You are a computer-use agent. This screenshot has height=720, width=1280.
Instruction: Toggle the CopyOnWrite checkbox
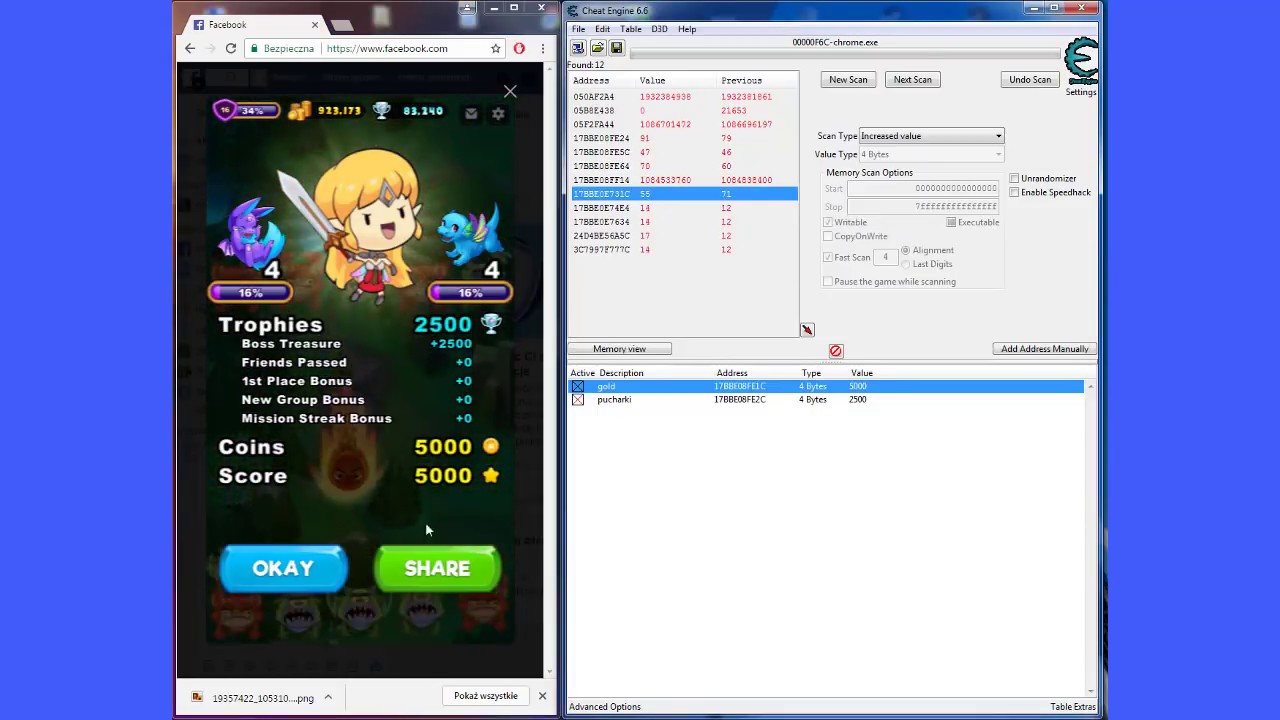point(828,236)
